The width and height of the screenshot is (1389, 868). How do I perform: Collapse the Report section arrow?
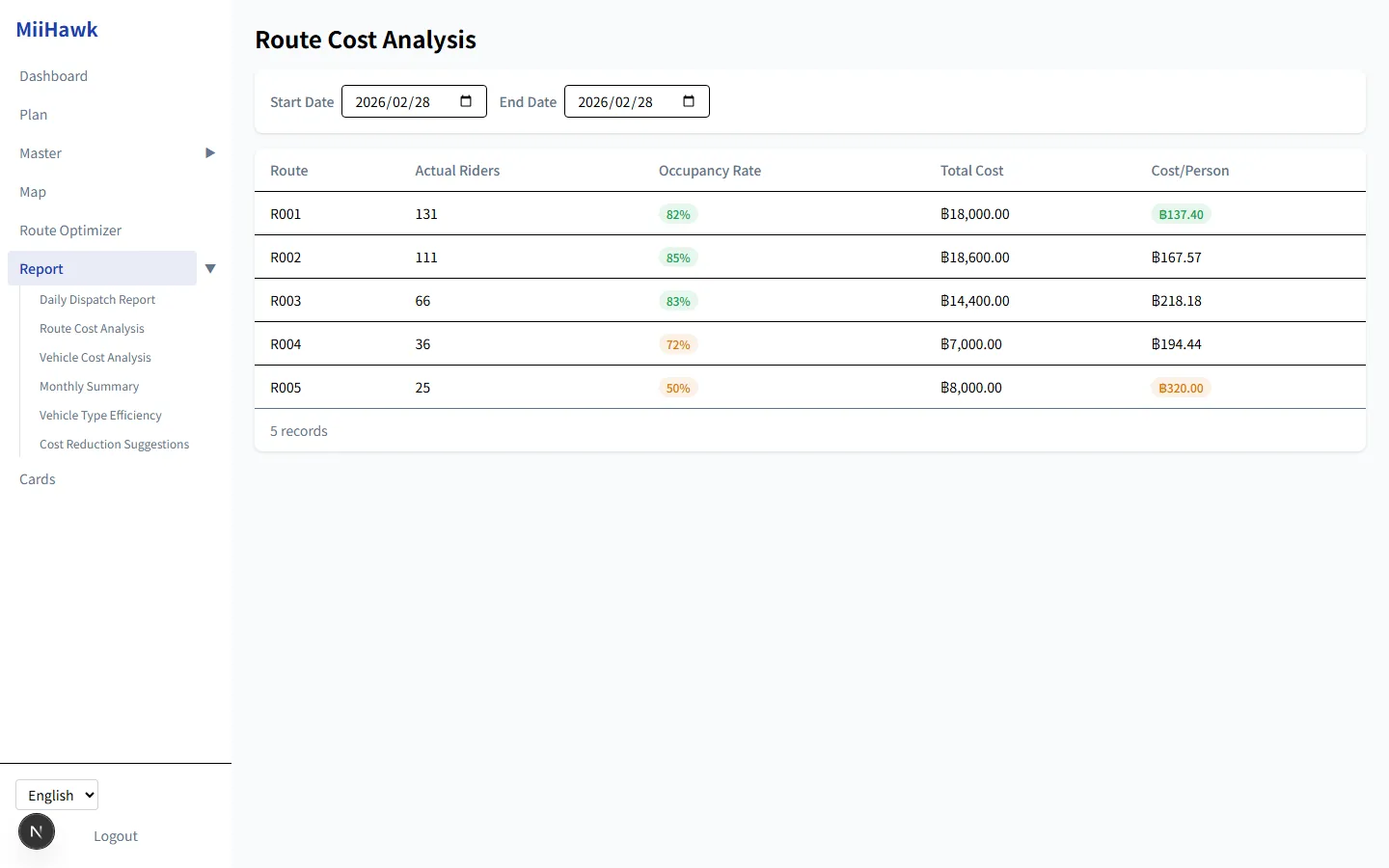click(x=210, y=269)
